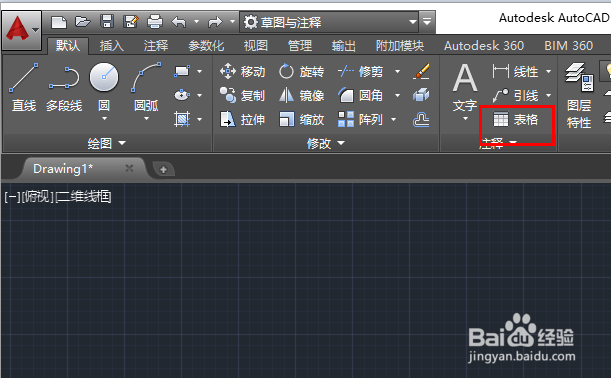Open 图层特性 (Layer Properties)
Viewport: 611px width, 378px height.
[x=579, y=95]
